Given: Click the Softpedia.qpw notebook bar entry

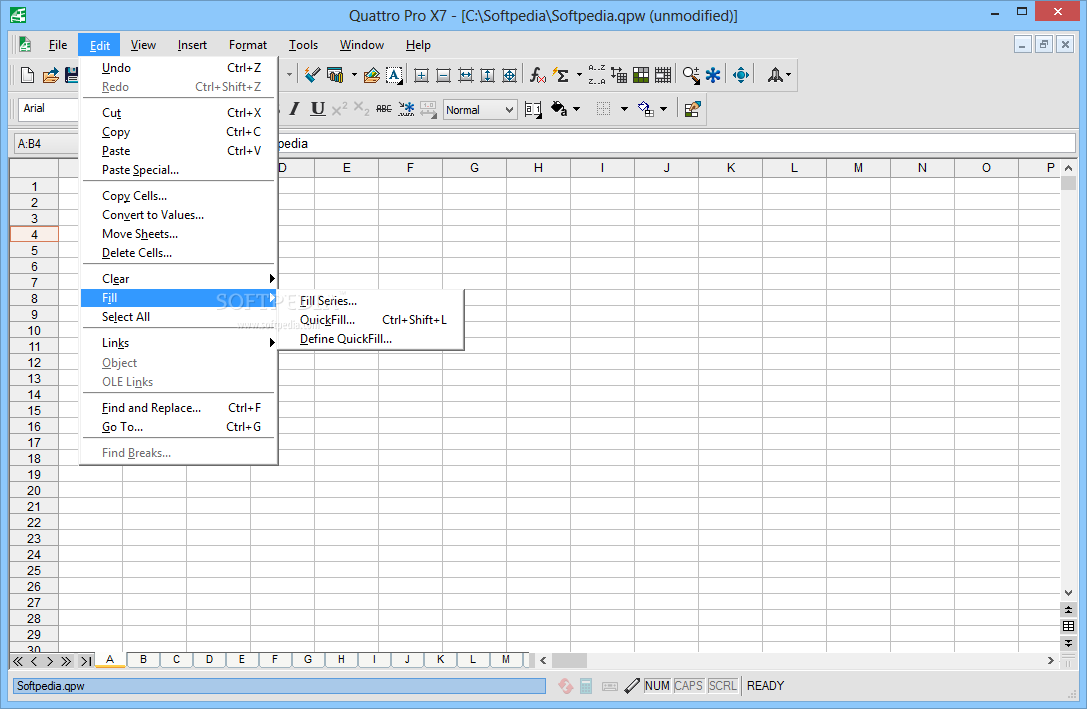Looking at the screenshot, I should [279, 686].
